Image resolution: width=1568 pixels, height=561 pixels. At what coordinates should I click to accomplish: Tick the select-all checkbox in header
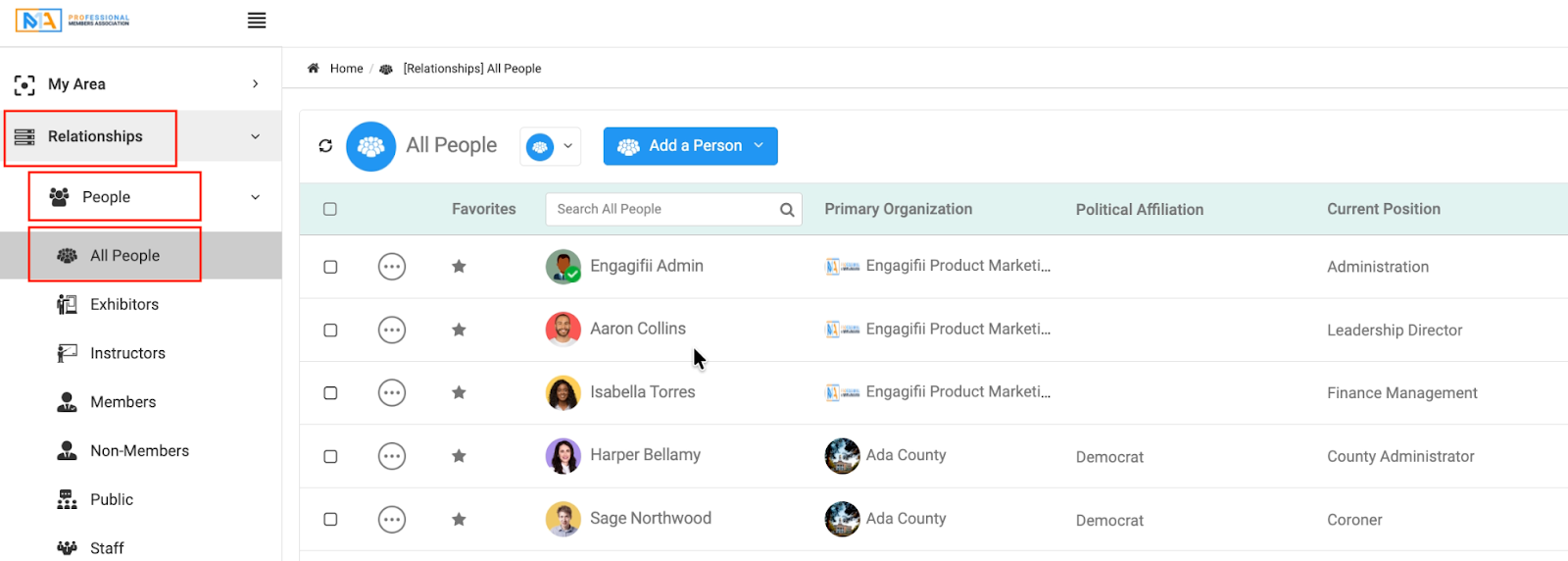[x=330, y=210]
